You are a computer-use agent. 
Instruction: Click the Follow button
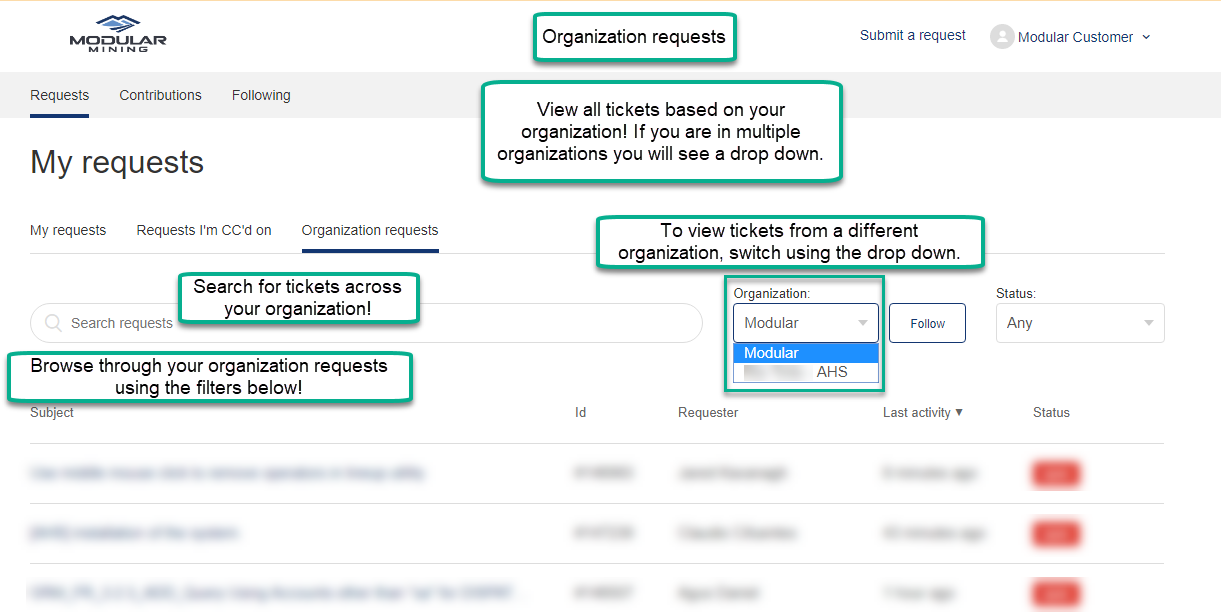[x=927, y=323]
